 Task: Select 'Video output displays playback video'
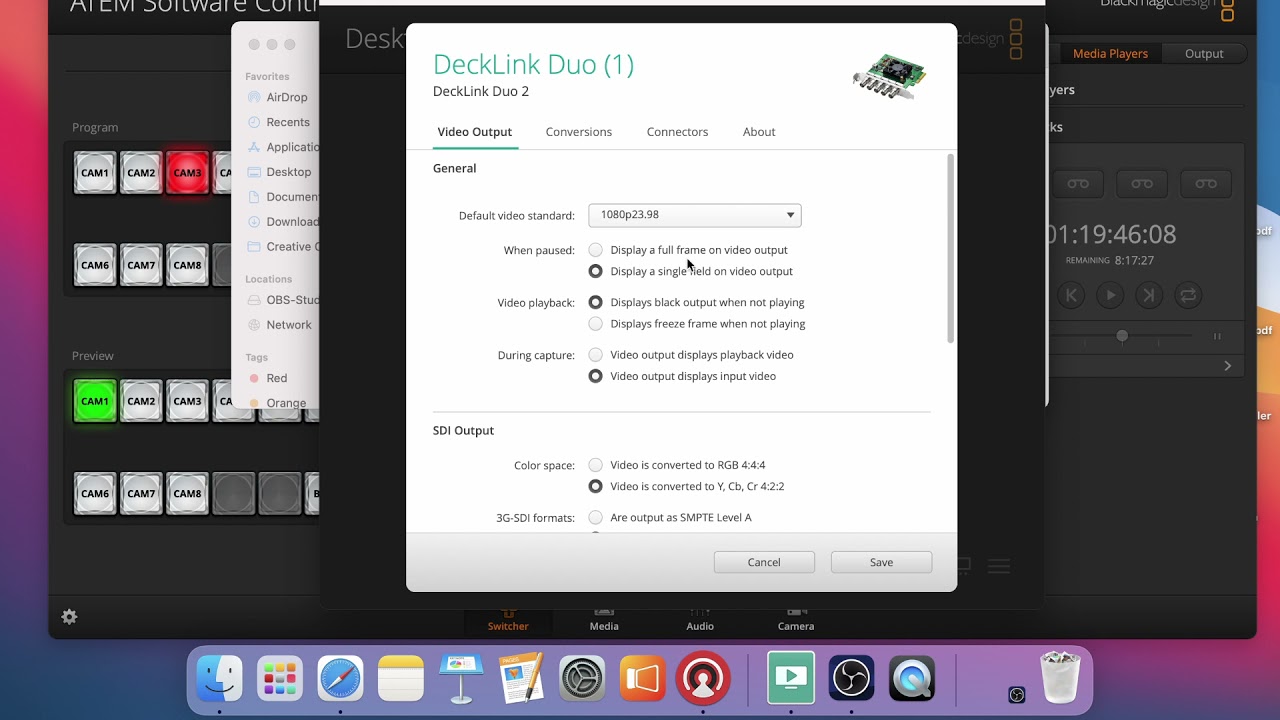tap(596, 355)
